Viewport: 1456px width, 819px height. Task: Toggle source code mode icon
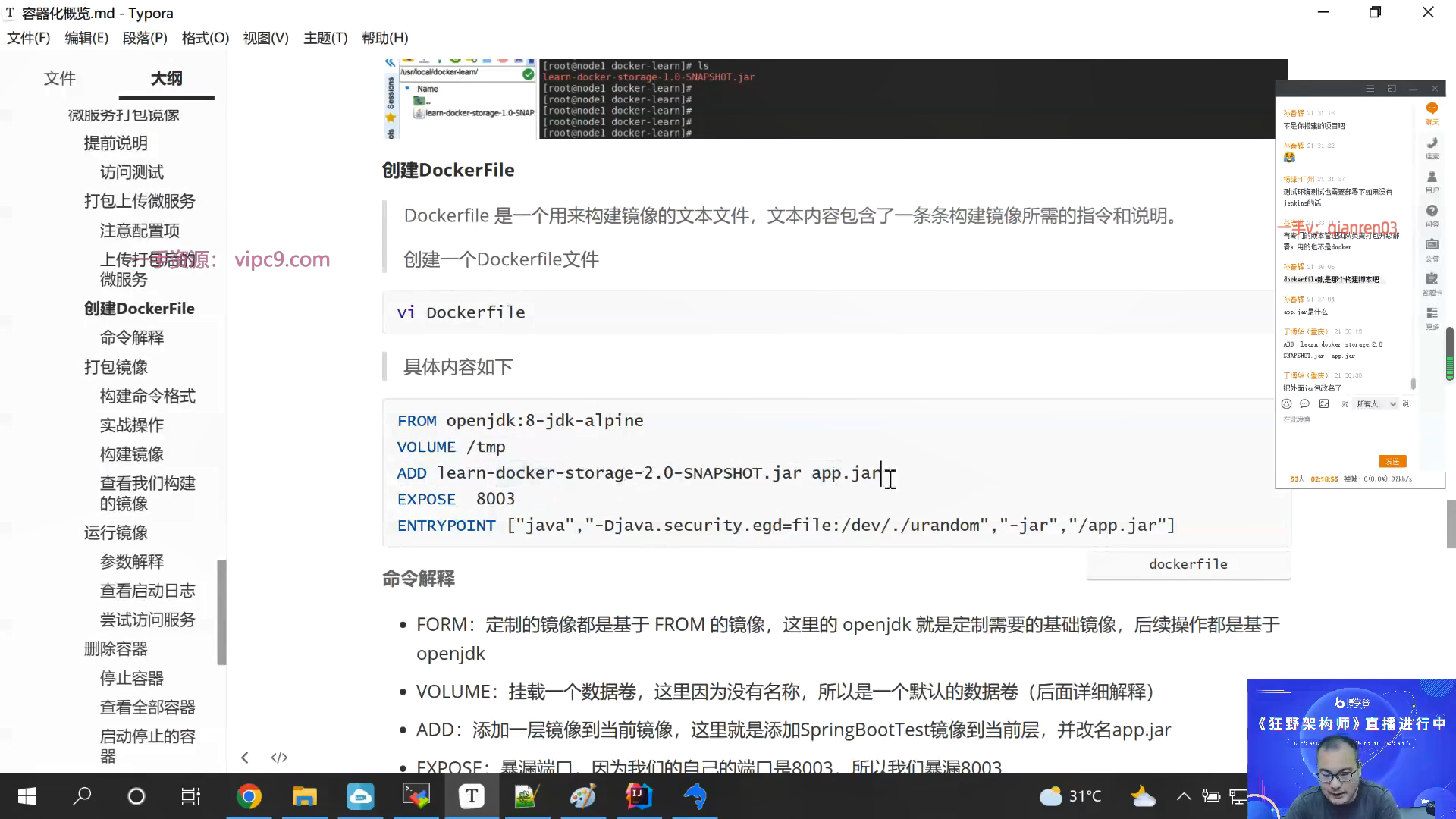pyautogui.click(x=279, y=758)
